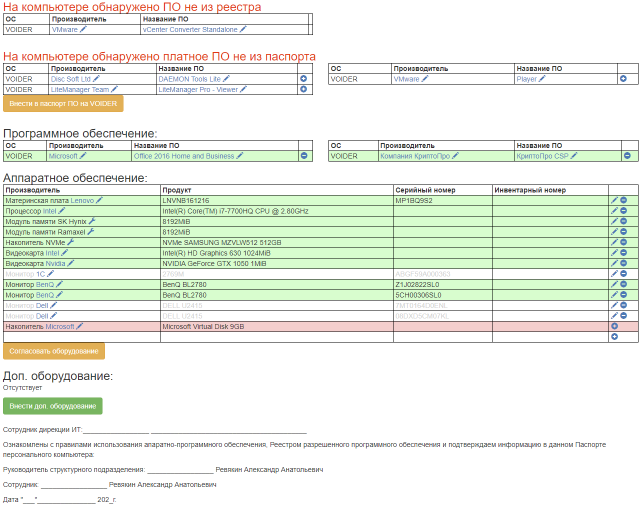Image resolution: width=639 pixels, height=516 pixels.
Task: Remove Office 2016 Home and Business entry
Action: 304,156
